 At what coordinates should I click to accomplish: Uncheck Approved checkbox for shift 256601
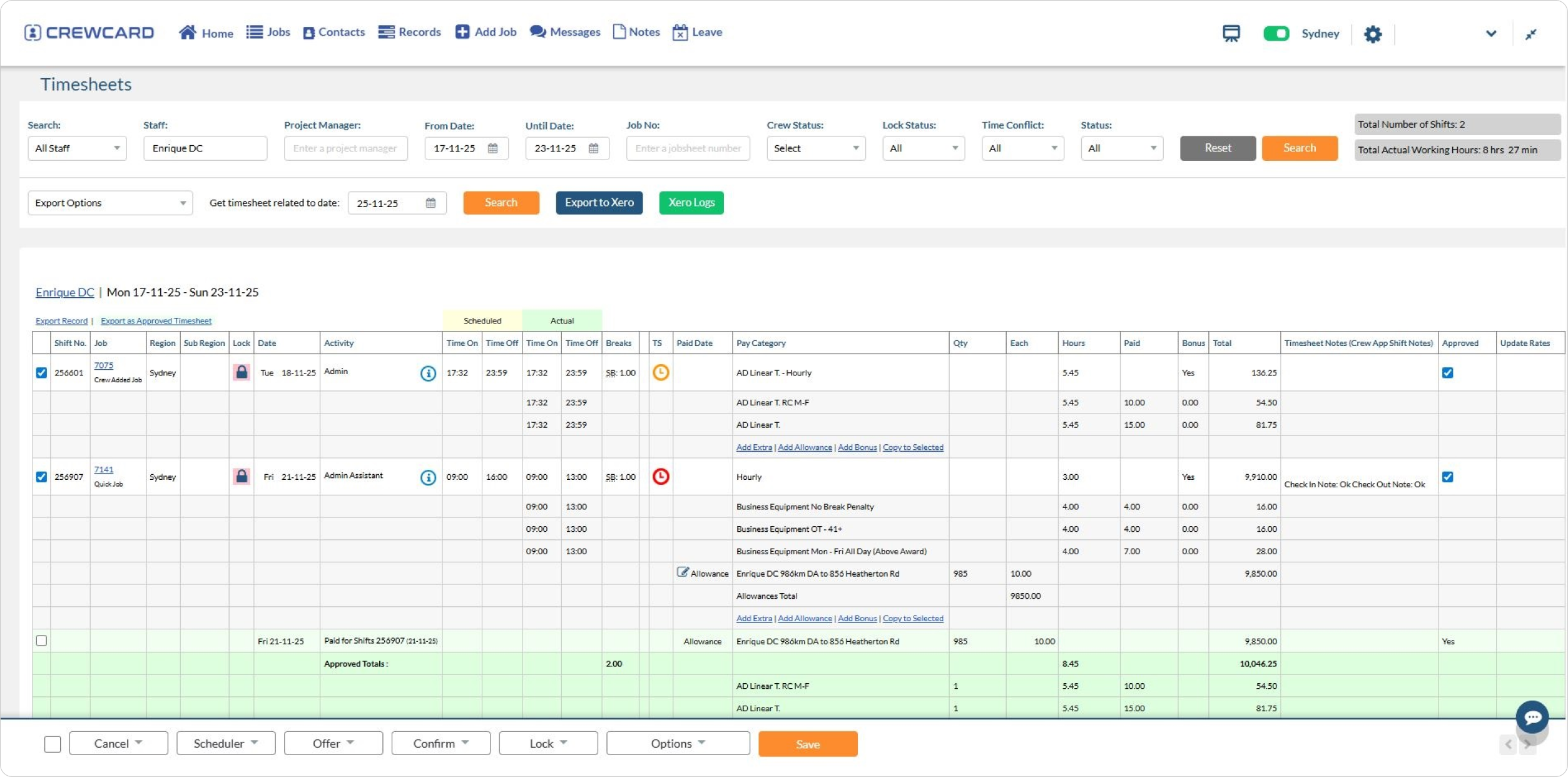tap(1447, 373)
